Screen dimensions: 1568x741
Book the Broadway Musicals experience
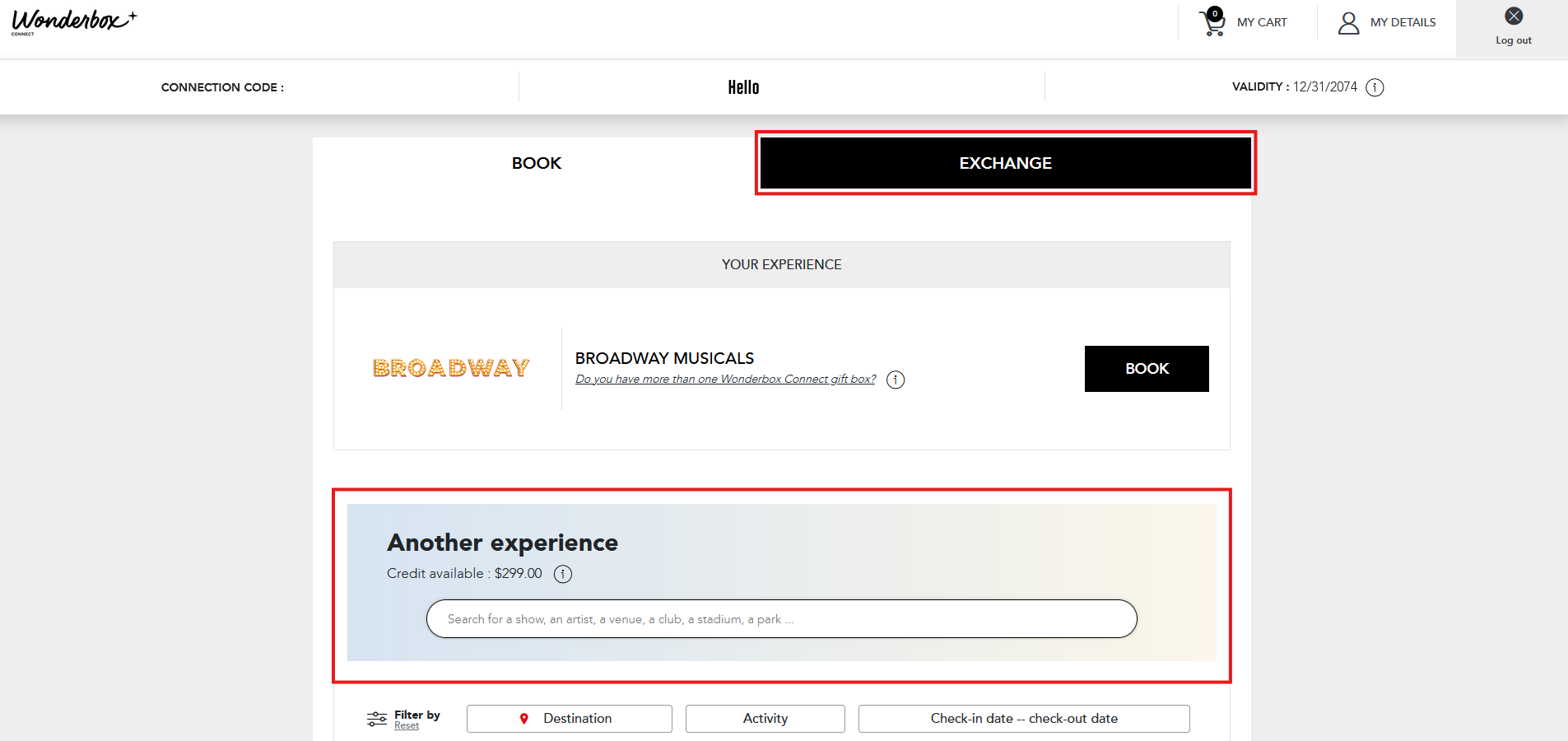[x=1147, y=369]
